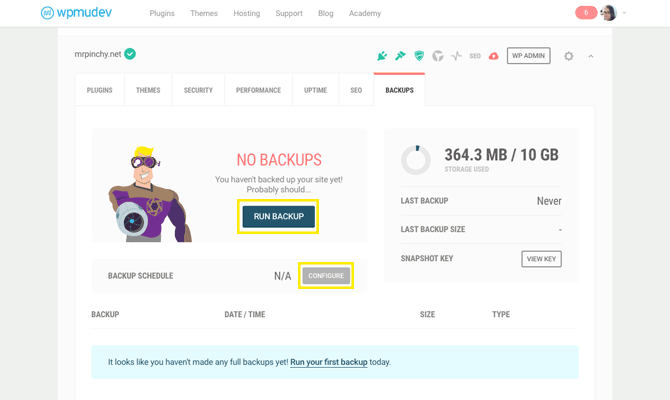View the snapshot key
This screenshot has width=670, height=400.
[541, 259]
